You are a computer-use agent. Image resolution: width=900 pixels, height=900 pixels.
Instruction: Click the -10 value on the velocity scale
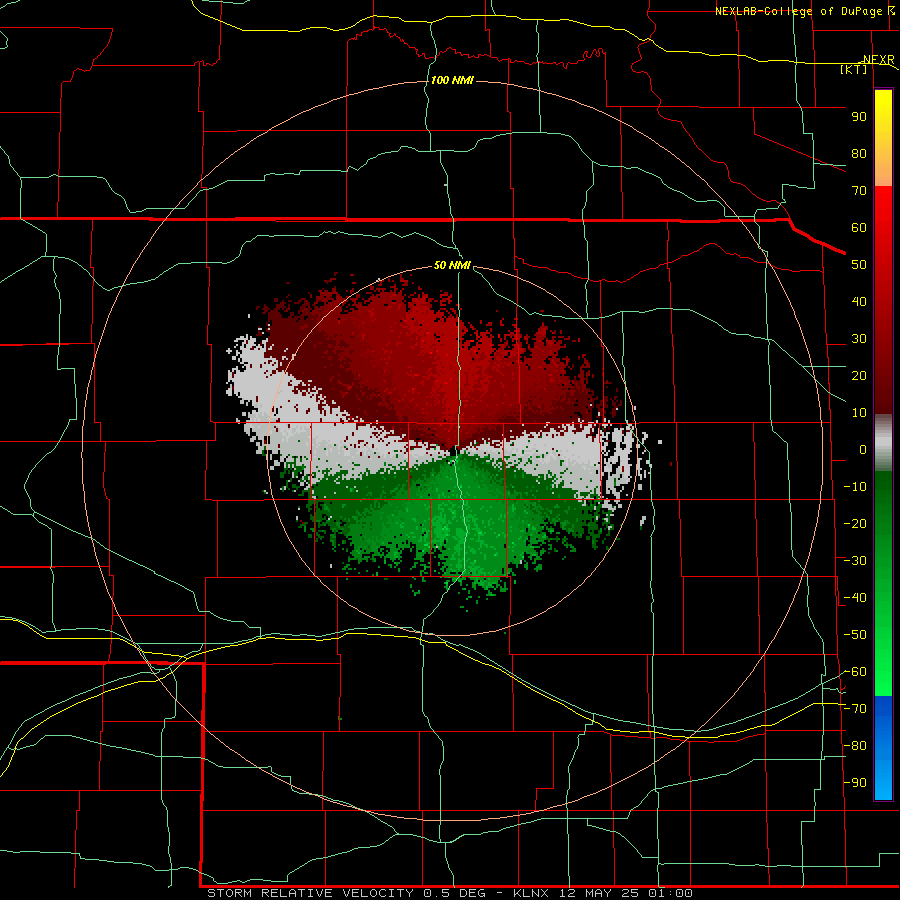(855, 487)
